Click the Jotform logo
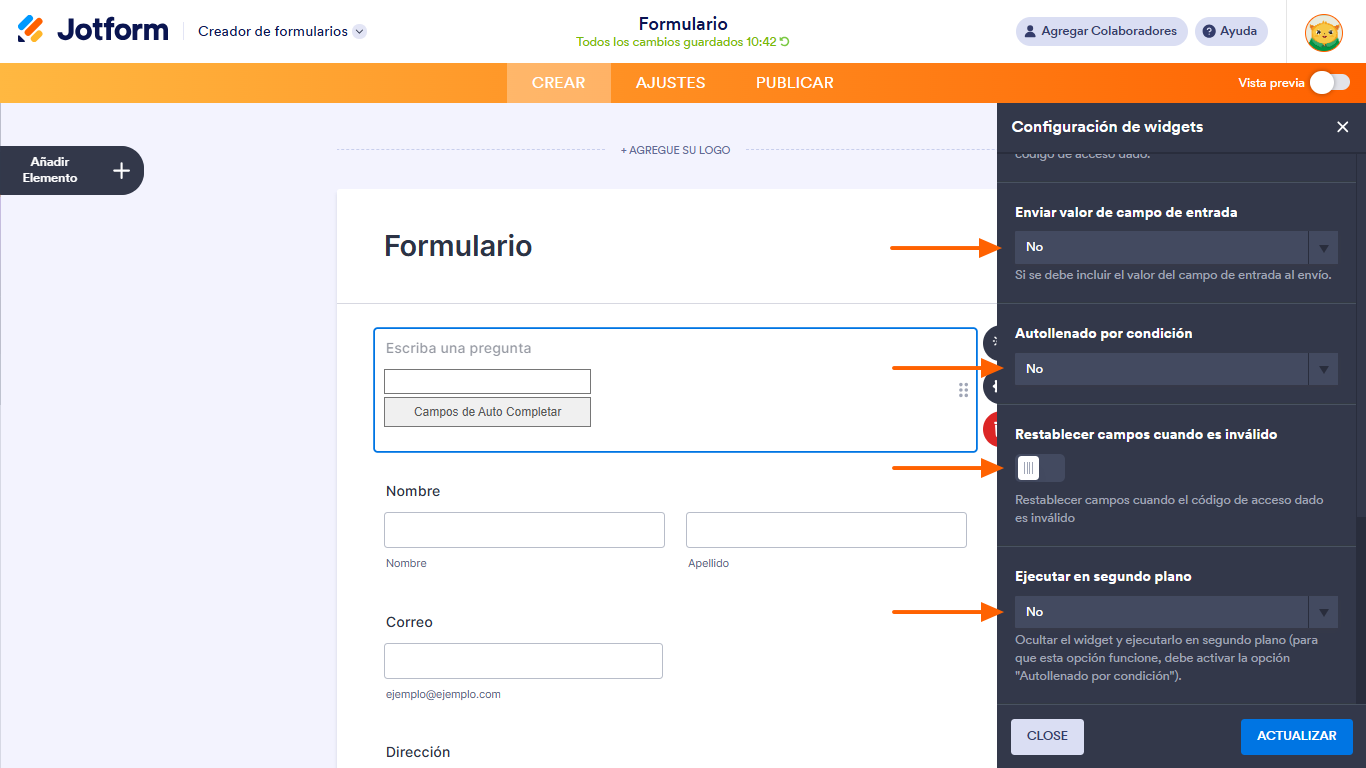1366x768 pixels. point(92,30)
